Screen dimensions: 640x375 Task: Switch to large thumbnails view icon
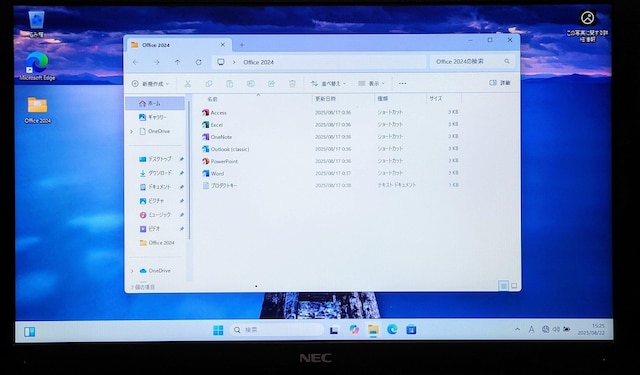point(514,286)
